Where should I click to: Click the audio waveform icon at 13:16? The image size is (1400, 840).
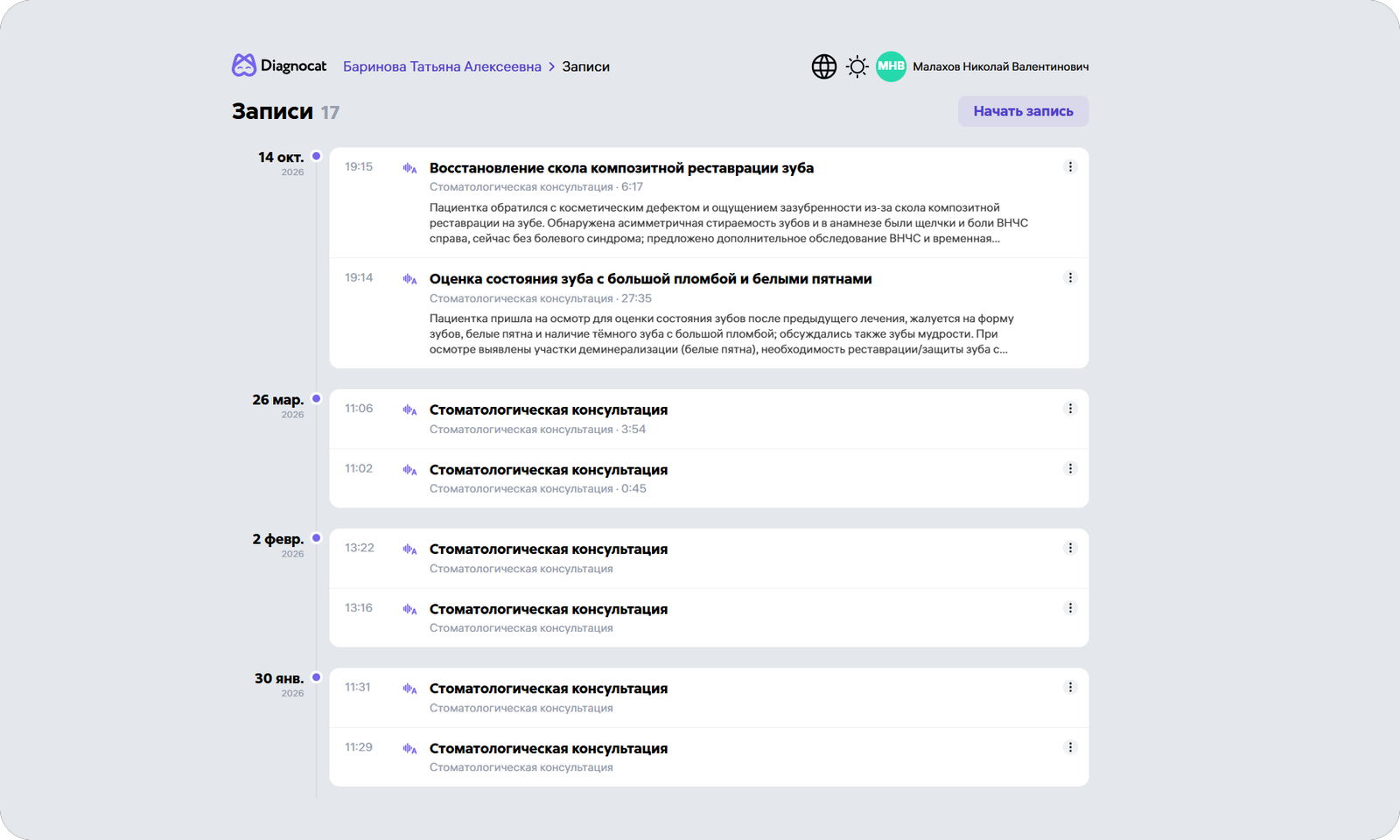tap(409, 609)
